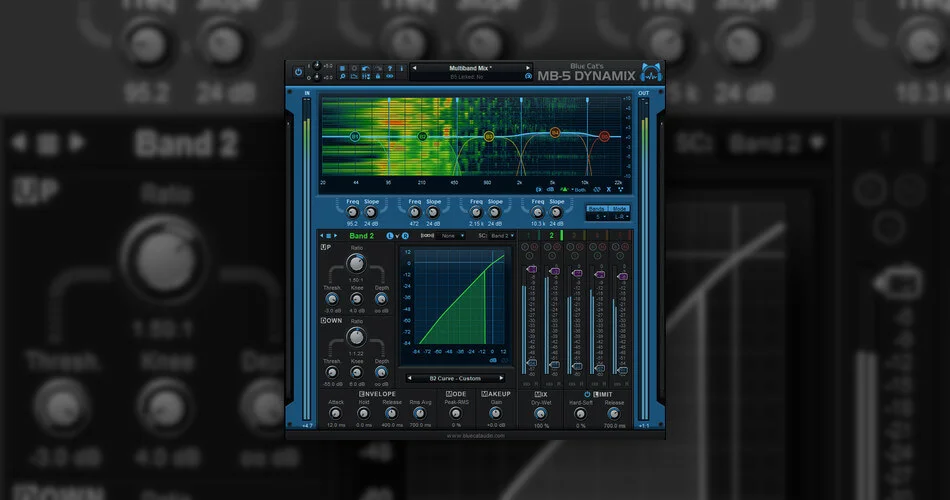This screenshot has width=950, height=500.
Task: Go to next band with right arrow beside Band 2
Action: [x=336, y=236]
